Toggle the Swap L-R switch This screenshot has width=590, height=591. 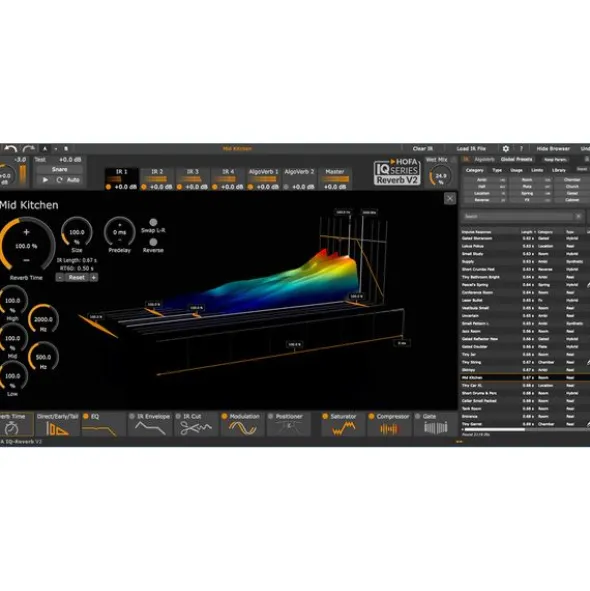153,222
